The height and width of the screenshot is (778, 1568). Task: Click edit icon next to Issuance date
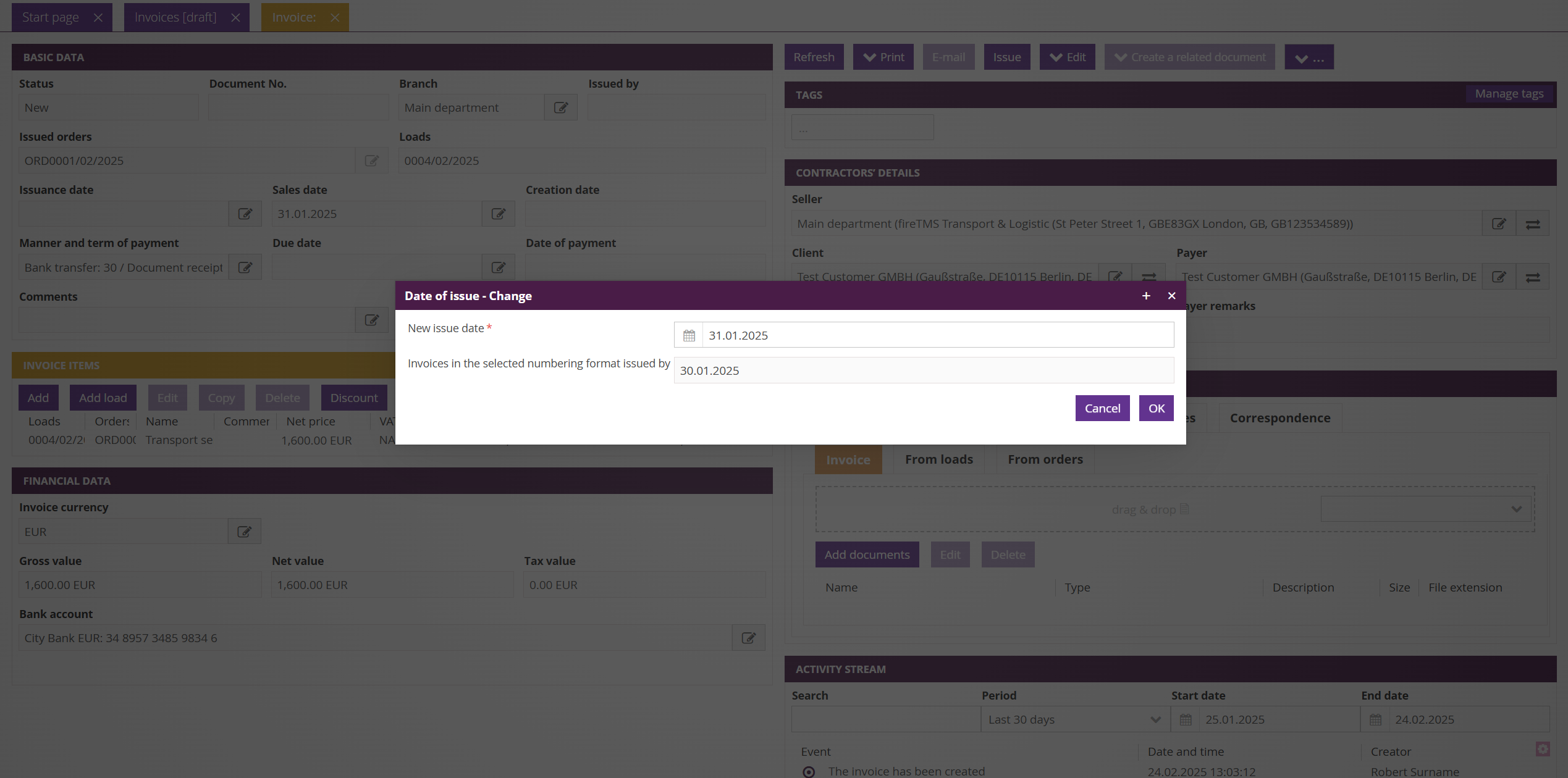tap(245, 214)
